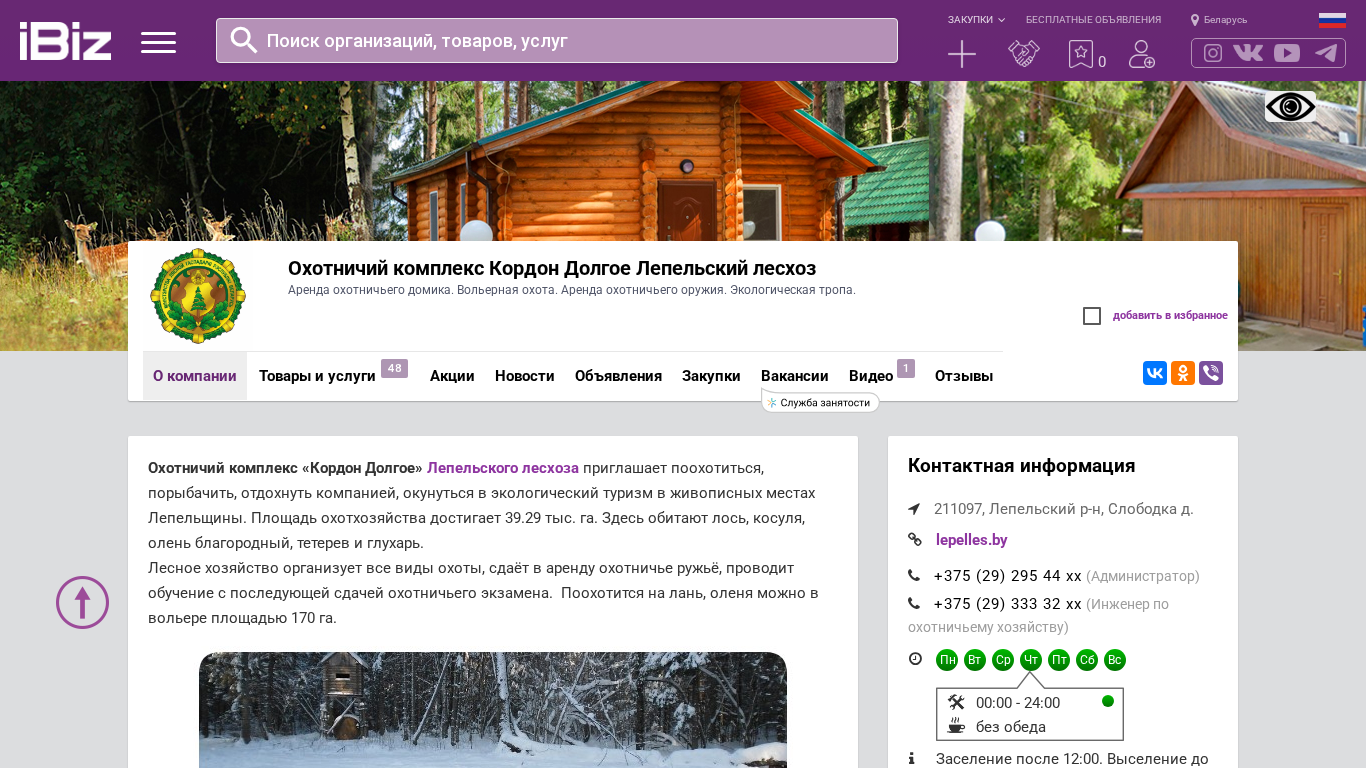Select Monday (Пн) schedule day
This screenshot has height=768, width=1366.
[947, 660]
